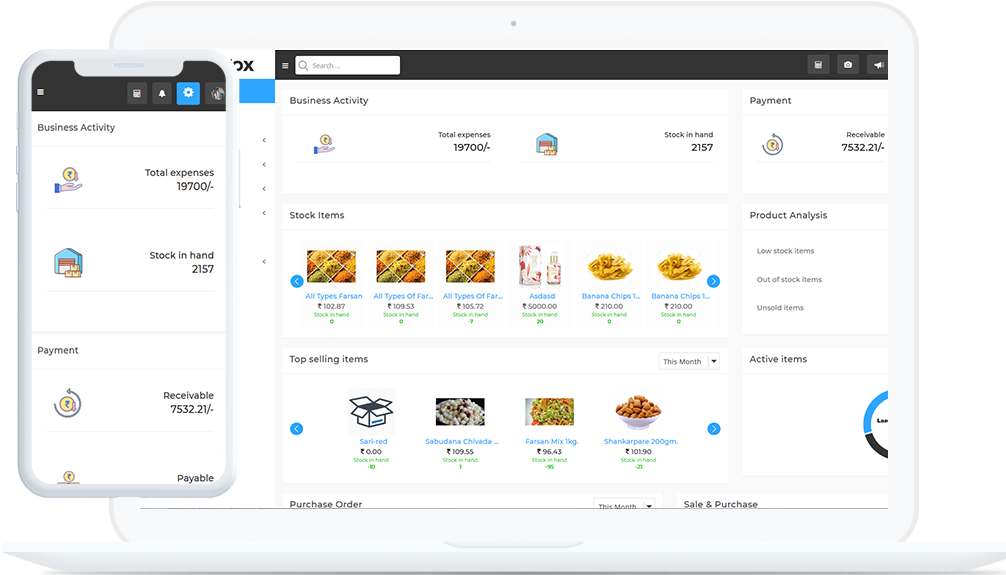The width and height of the screenshot is (1006, 575).
Task: Open Purchase Order This Month dropdown
Action: click(624, 506)
